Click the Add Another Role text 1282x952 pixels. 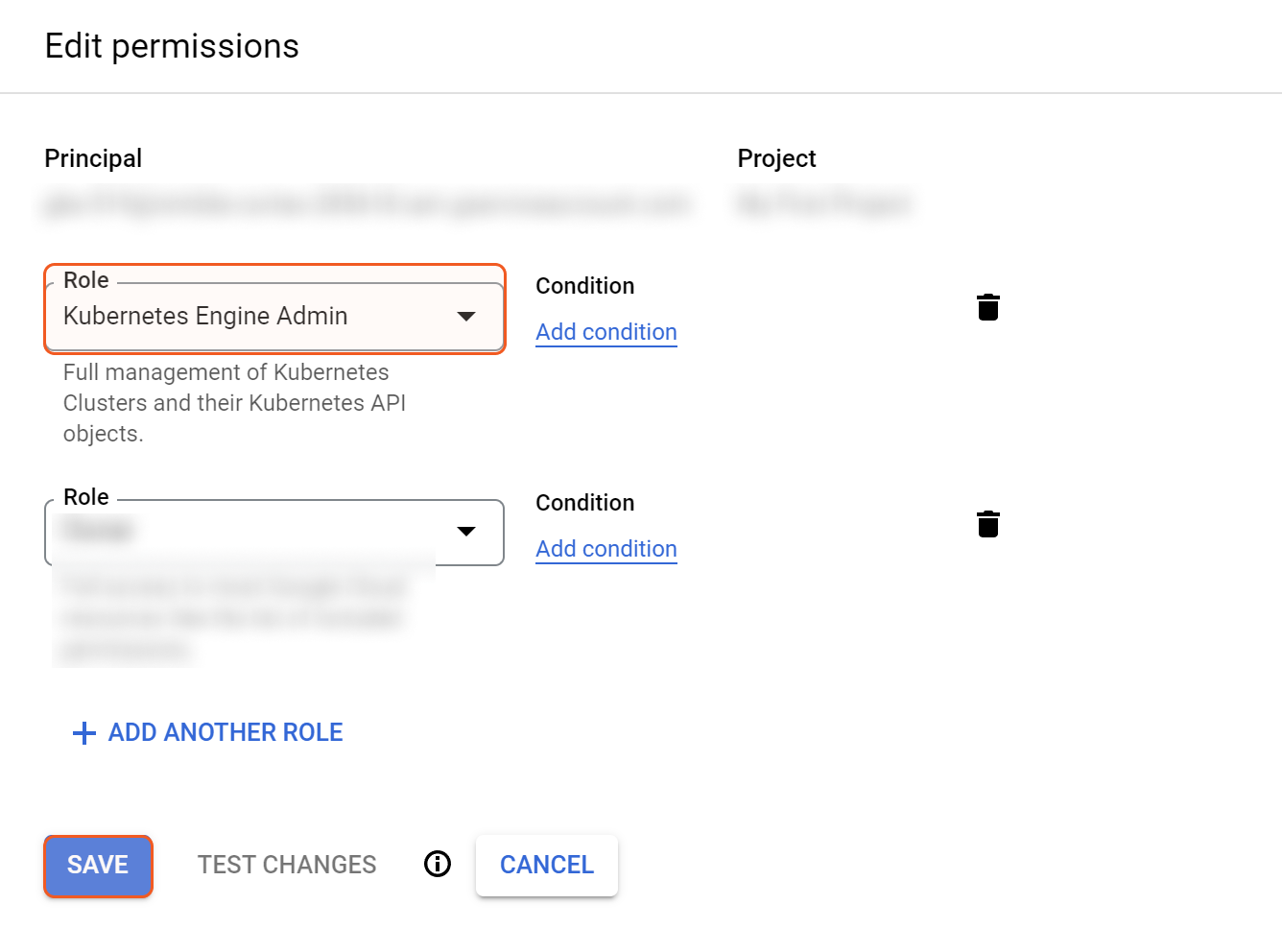pyautogui.click(x=226, y=732)
